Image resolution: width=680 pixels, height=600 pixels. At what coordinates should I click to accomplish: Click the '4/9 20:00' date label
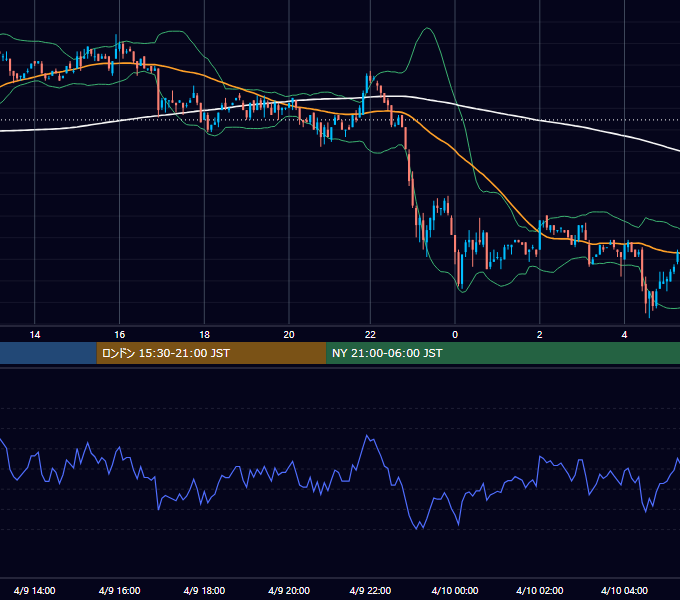tap(289, 590)
